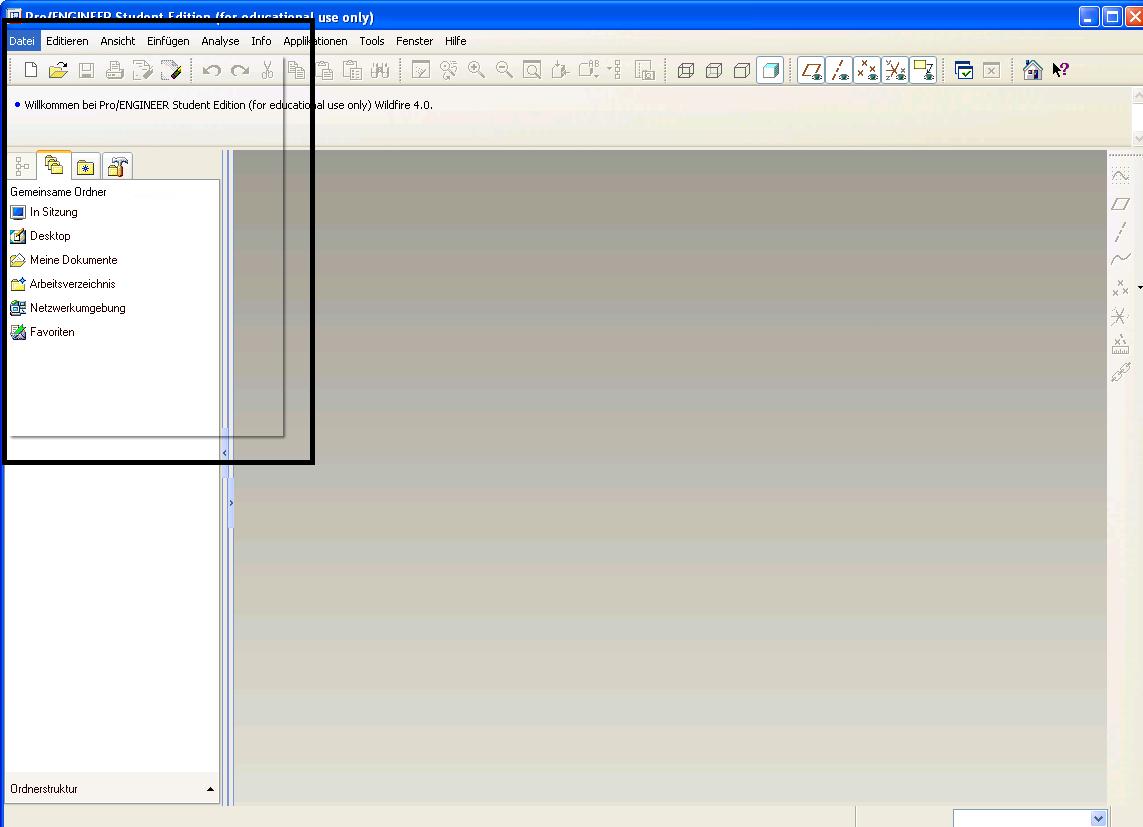The height and width of the screenshot is (827, 1143).
Task: Open the Meine Dokumente folder
Action: coord(63,260)
